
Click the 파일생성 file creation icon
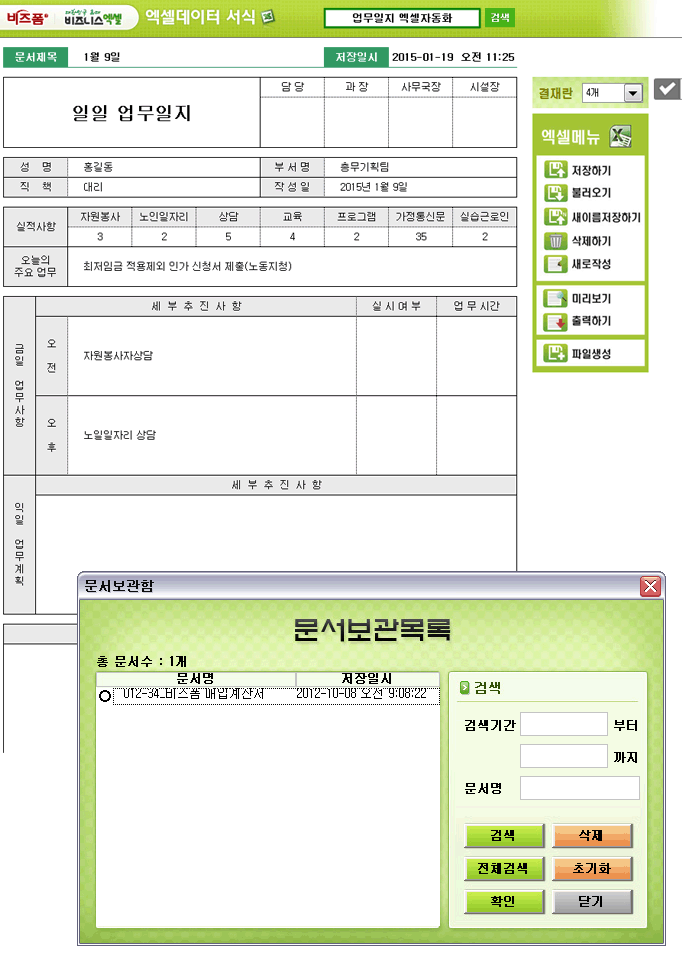pyautogui.click(x=556, y=353)
